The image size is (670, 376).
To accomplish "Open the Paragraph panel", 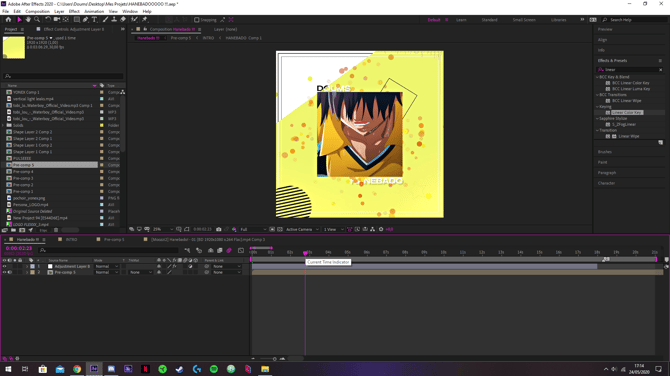I will click(607, 173).
